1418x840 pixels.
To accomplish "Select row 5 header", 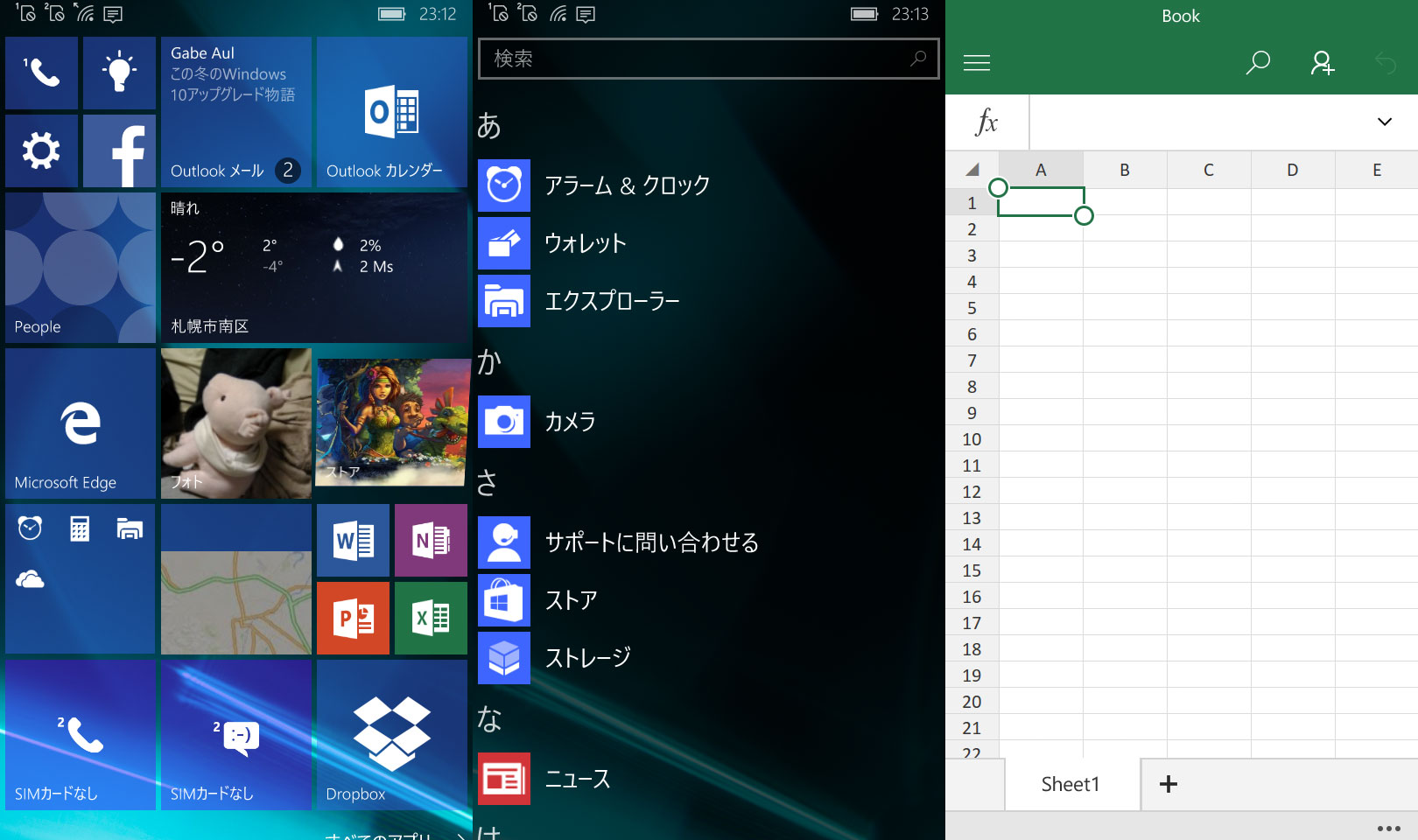I will click(x=972, y=308).
